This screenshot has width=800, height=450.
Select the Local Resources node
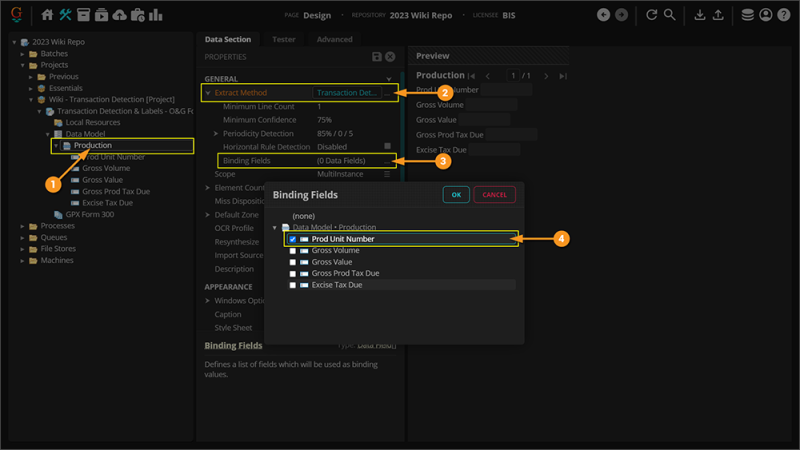coord(93,122)
